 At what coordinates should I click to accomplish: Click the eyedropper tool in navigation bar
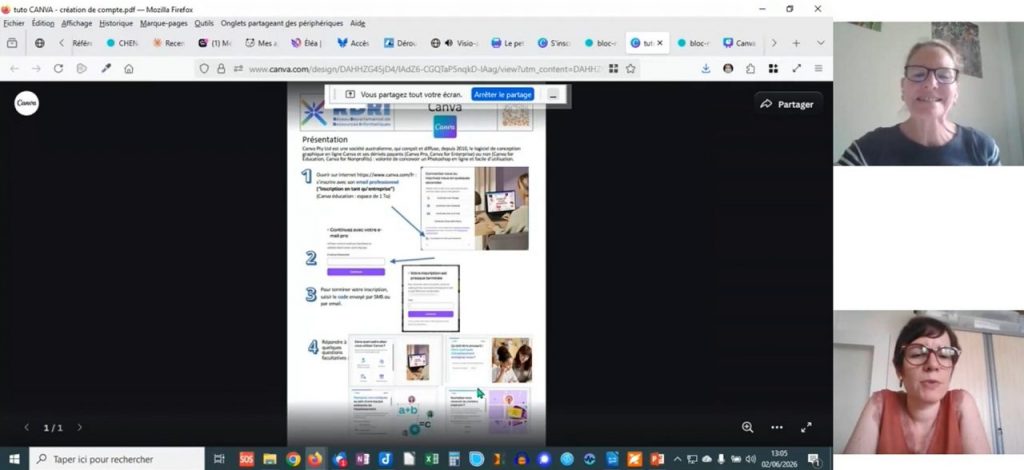106,69
